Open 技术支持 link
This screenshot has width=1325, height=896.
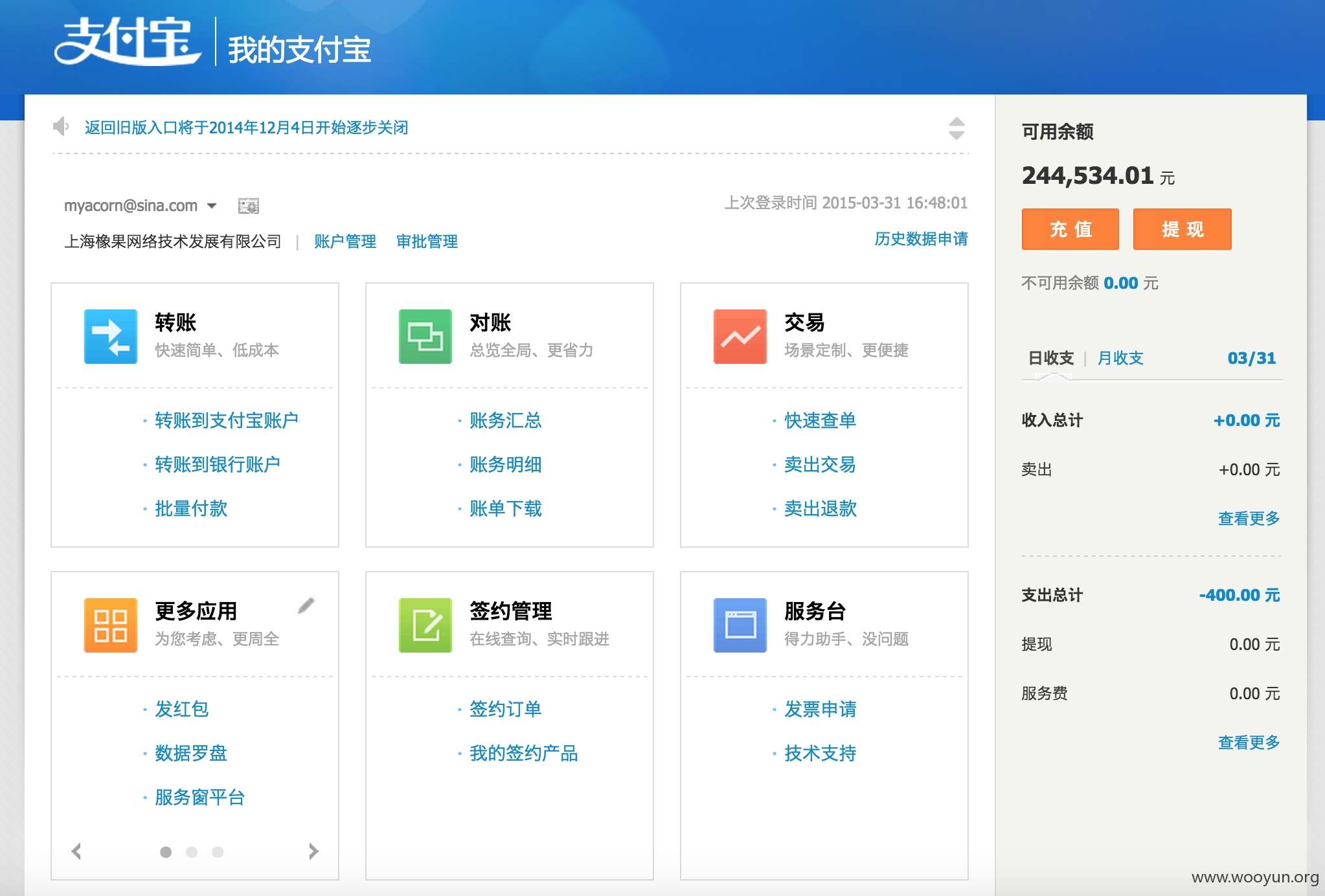821,754
